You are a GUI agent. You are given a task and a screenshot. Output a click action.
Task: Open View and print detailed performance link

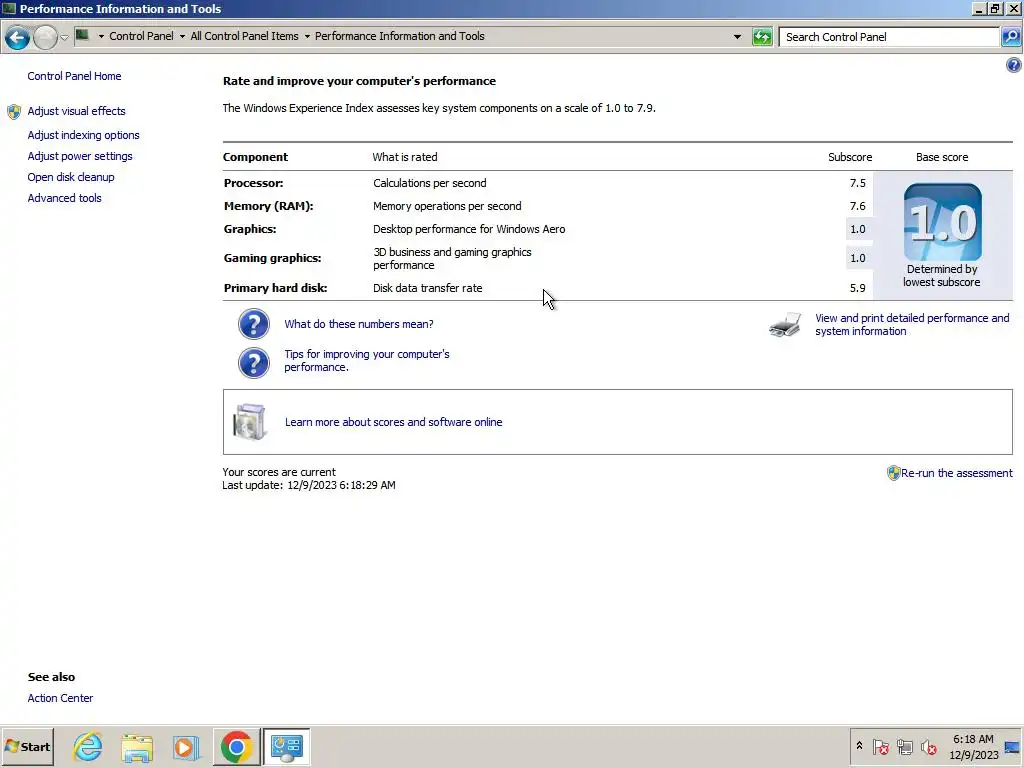(x=912, y=325)
